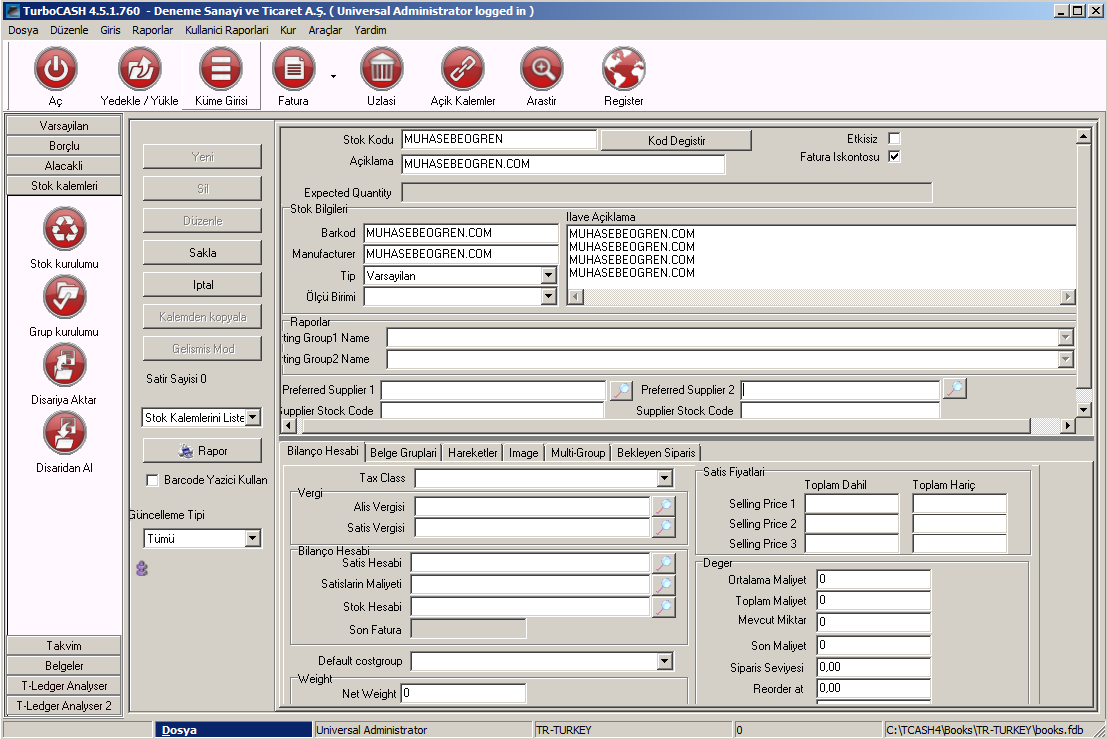Switch to the Multi-Group tab
The width and height of the screenshot is (1108, 739).
click(x=578, y=452)
